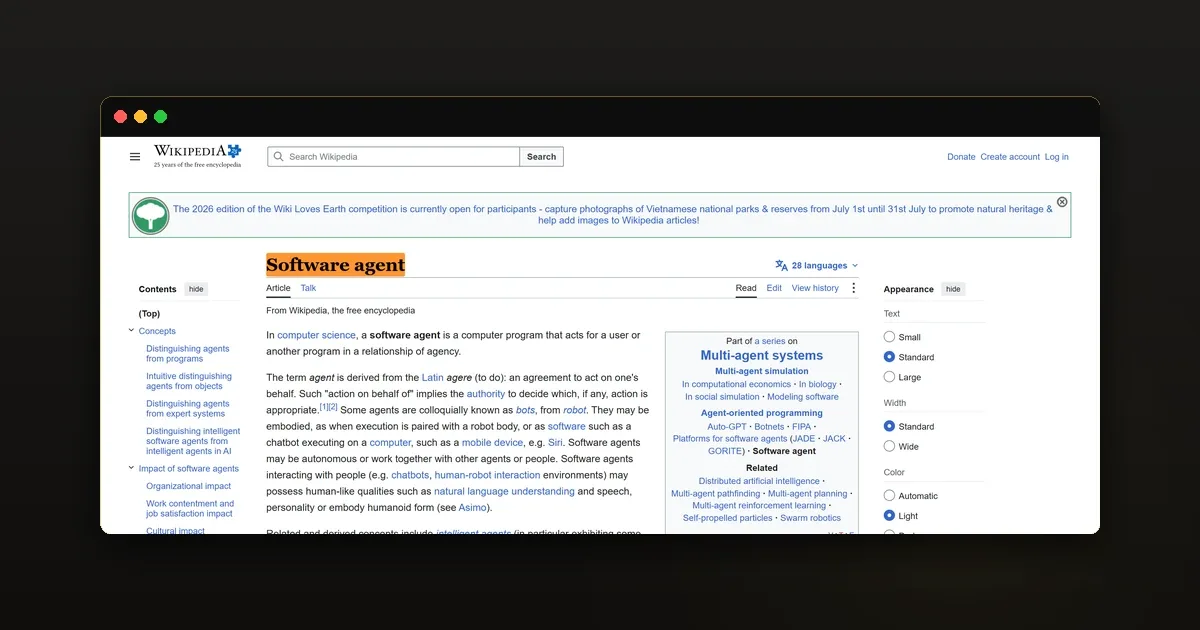1200x630 pixels.
Task: Select the Read tab
Action: (746, 288)
